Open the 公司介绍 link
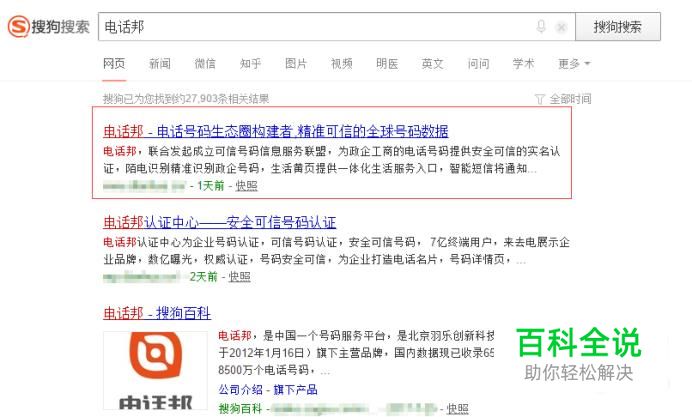692x417 pixels. coord(241,390)
